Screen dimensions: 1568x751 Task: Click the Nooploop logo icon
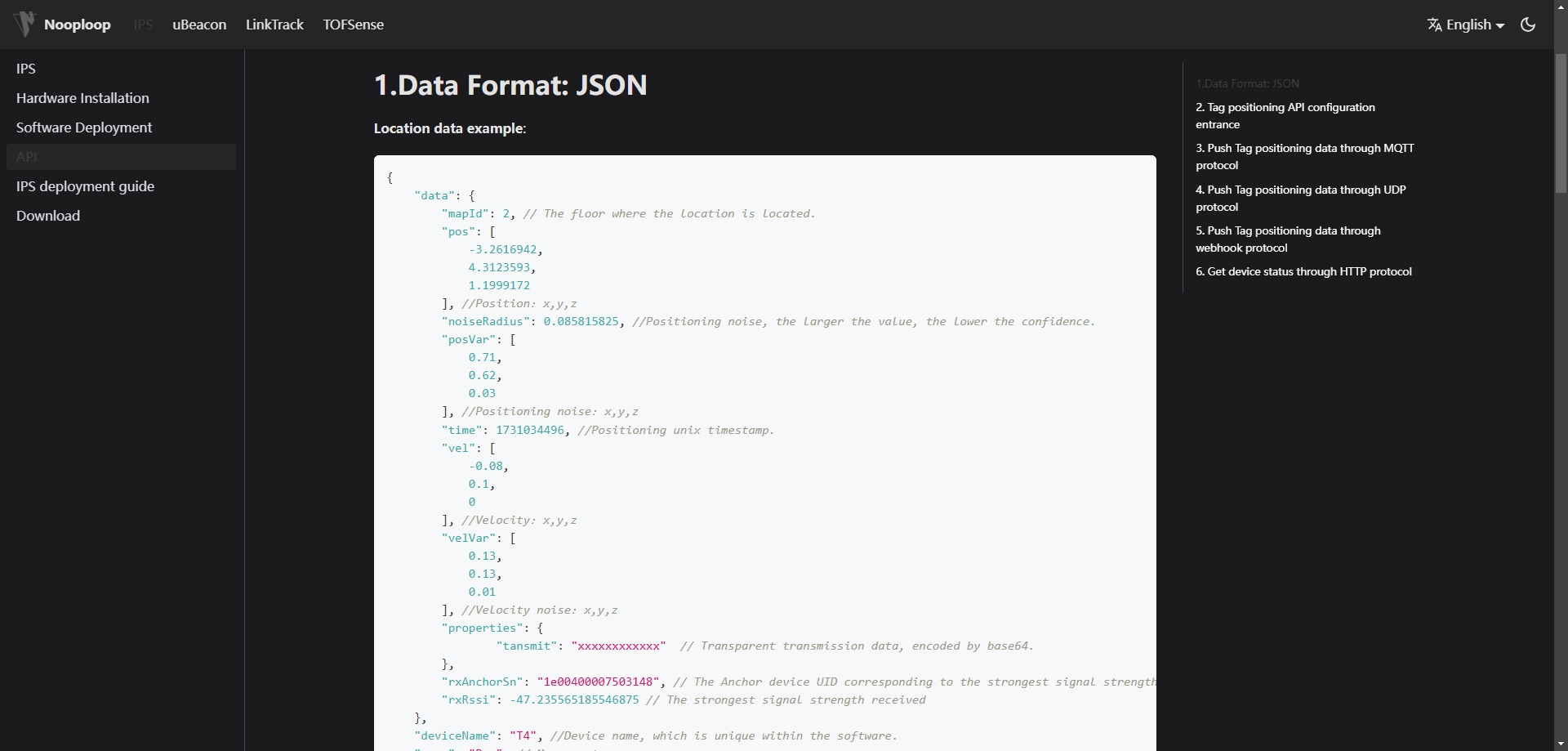tap(25, 24)
